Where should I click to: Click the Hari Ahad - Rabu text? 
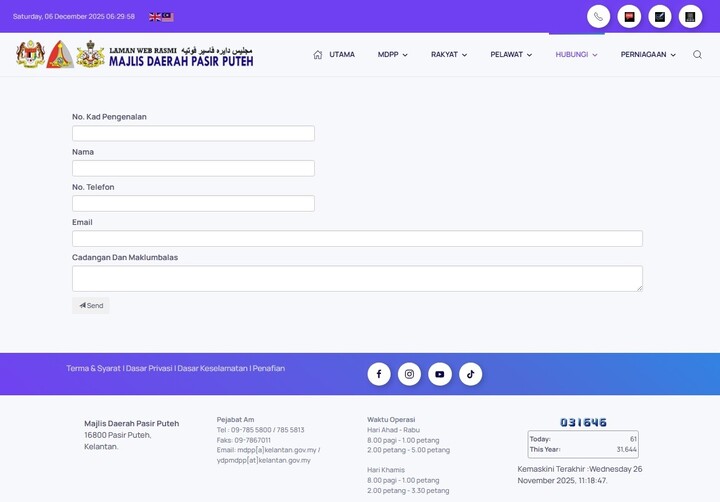[x=393, y=430]
